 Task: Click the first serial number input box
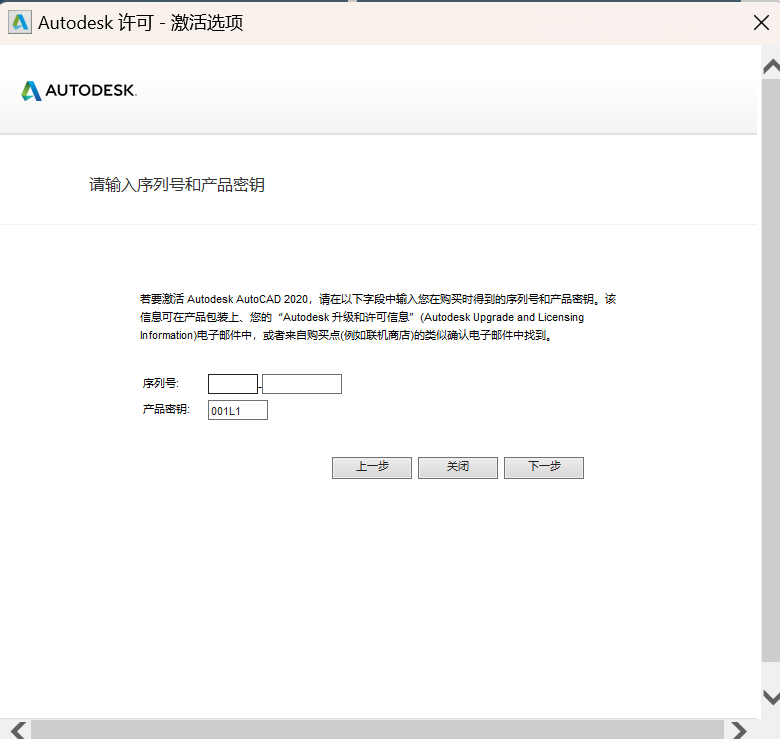233,384
